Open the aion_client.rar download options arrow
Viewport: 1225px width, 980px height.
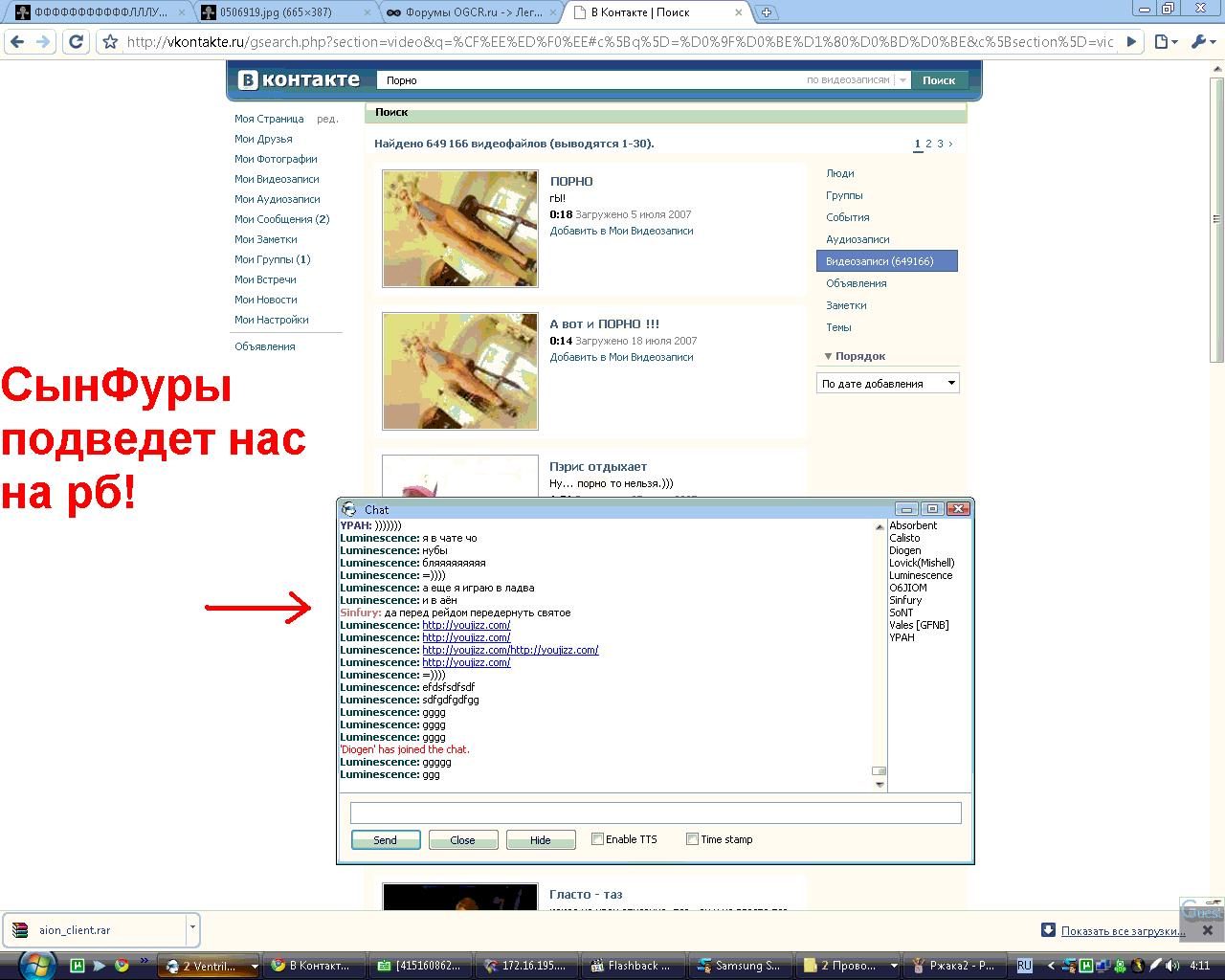192,928
